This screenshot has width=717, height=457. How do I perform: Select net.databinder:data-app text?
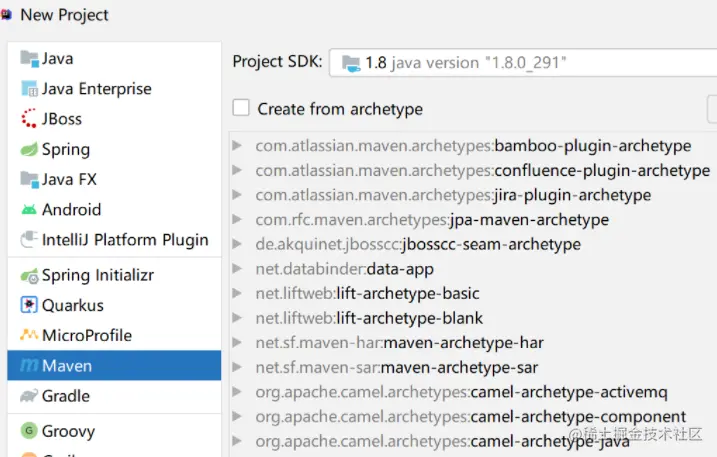tap(344, 269)
